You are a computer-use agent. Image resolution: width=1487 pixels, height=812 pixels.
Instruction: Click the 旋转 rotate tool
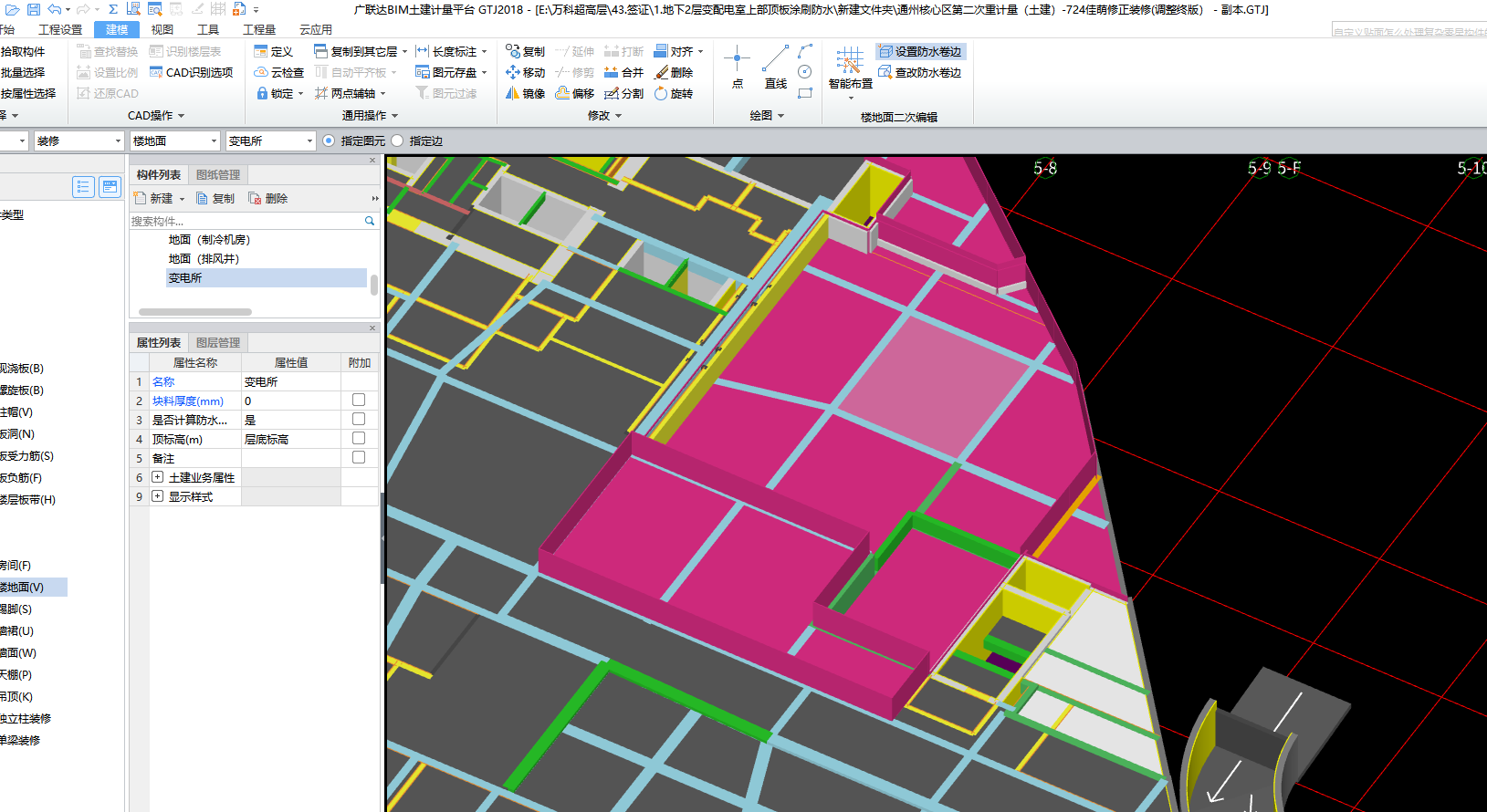[674, 93]
